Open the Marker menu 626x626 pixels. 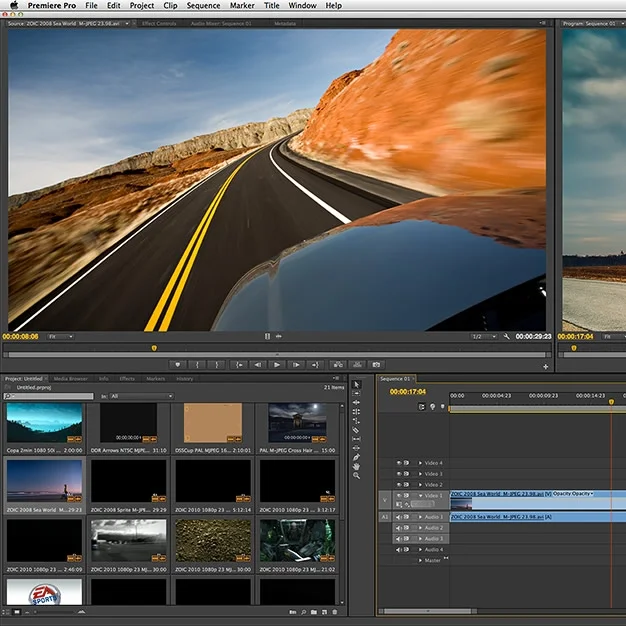(242, 6)
